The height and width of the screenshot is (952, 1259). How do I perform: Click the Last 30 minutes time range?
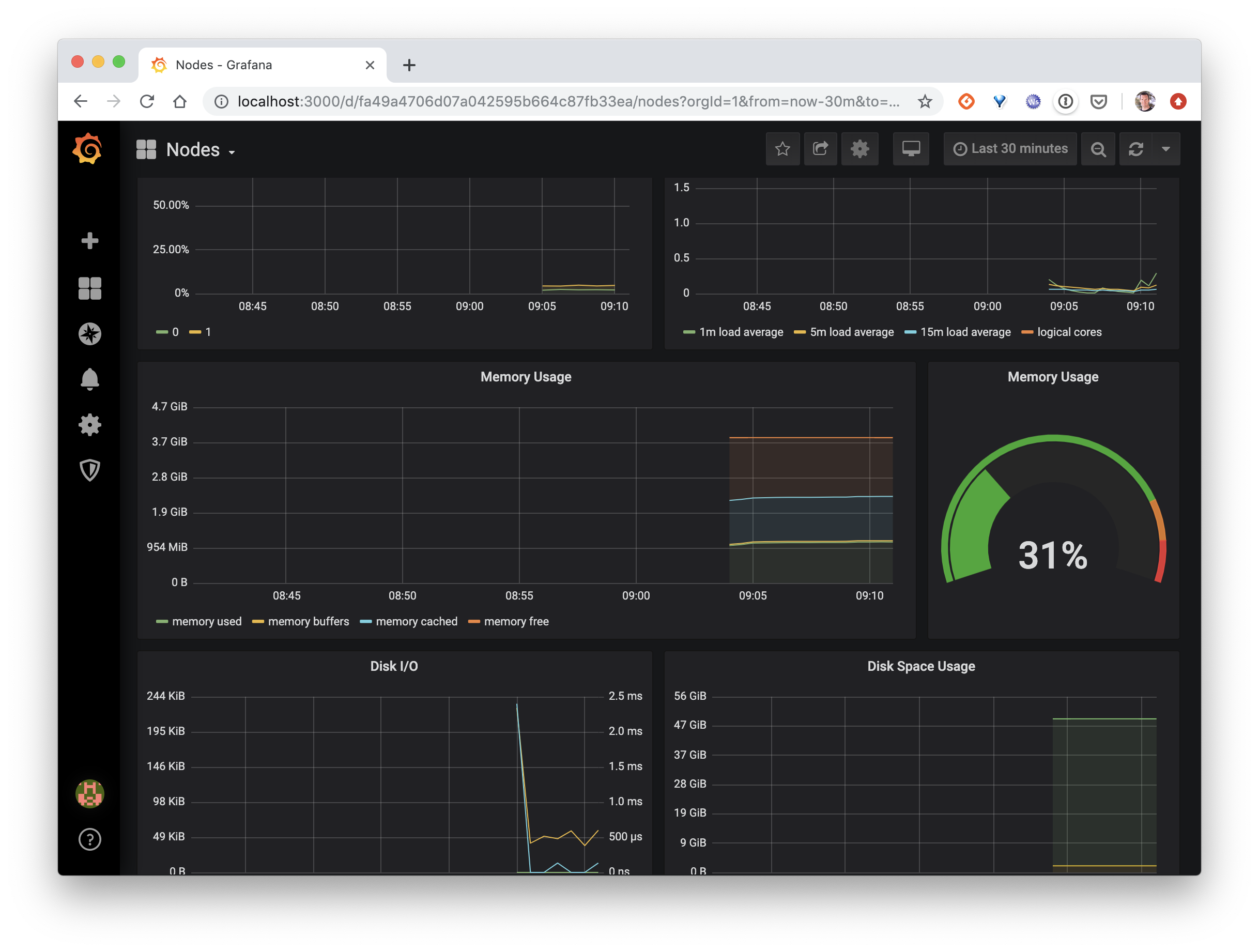[1010, 148]
